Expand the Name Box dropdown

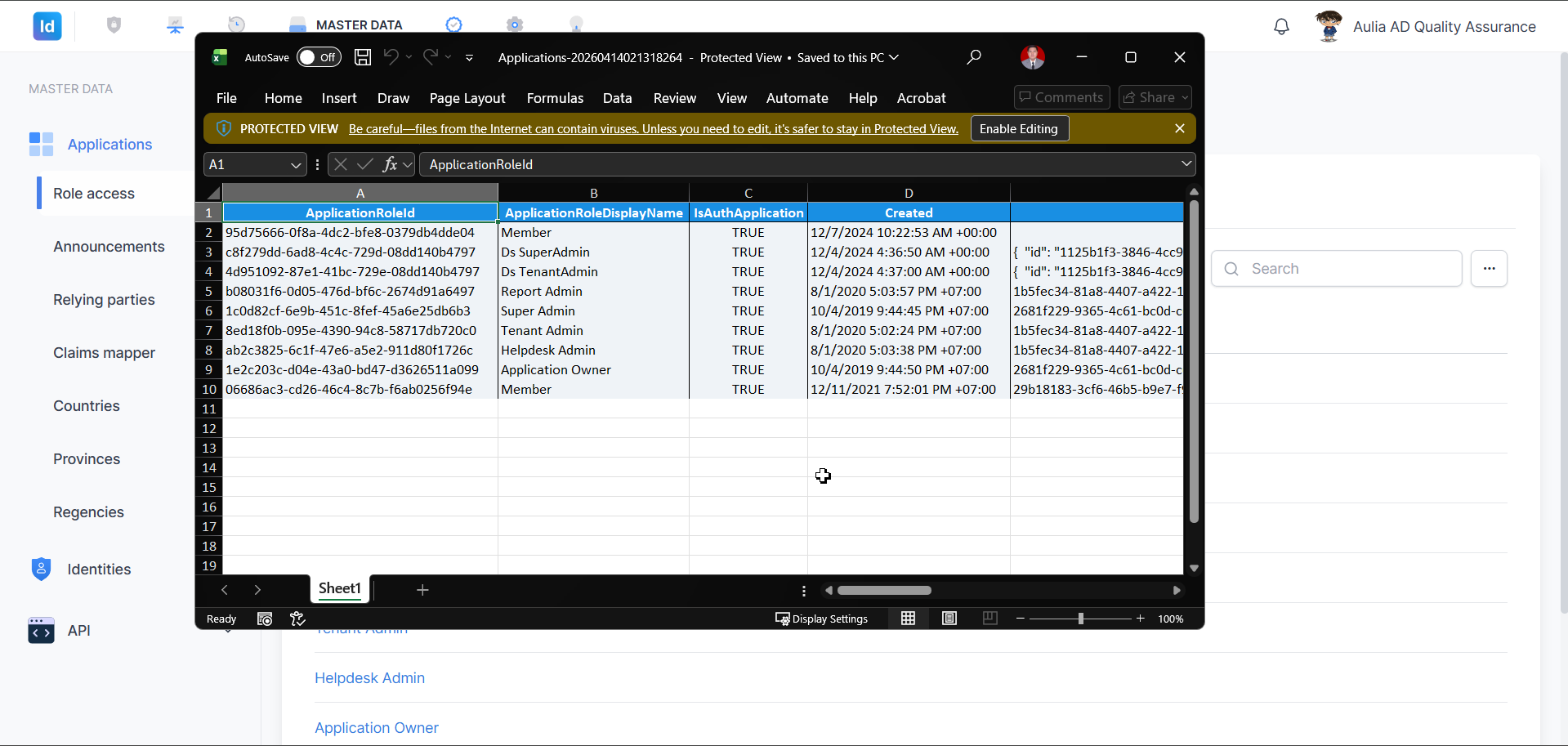click(x=296, y=165)
